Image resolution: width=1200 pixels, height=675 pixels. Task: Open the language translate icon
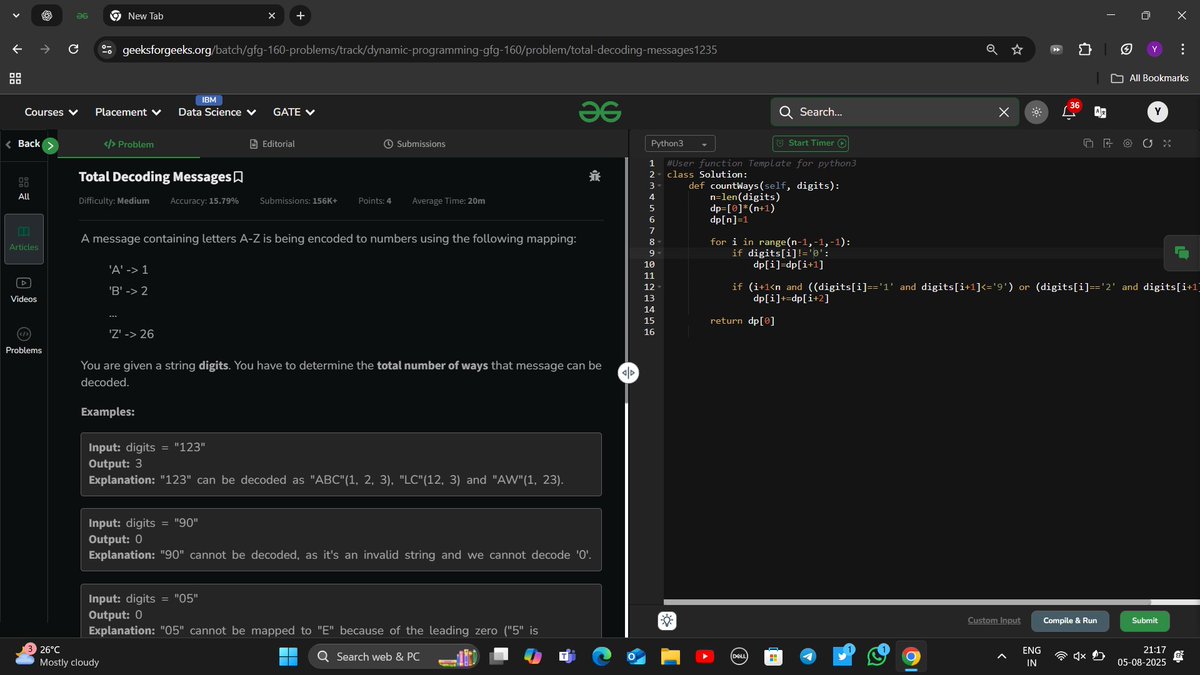pyautogui.click(x=1100, y=113)
